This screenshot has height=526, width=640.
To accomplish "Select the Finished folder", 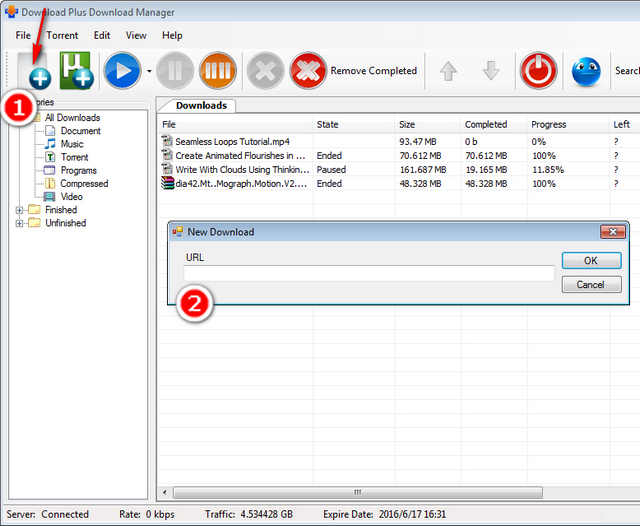I will (61, 210).
